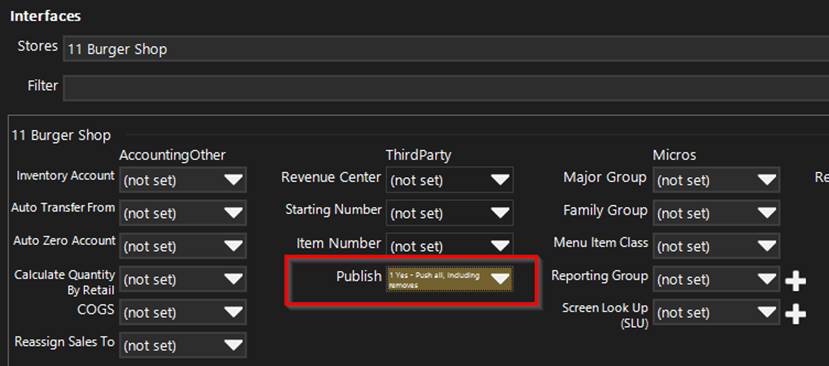Click the 'Stores' field label
Image resolution: width=829 pixels, height=366 pixels.
point(38,46)
